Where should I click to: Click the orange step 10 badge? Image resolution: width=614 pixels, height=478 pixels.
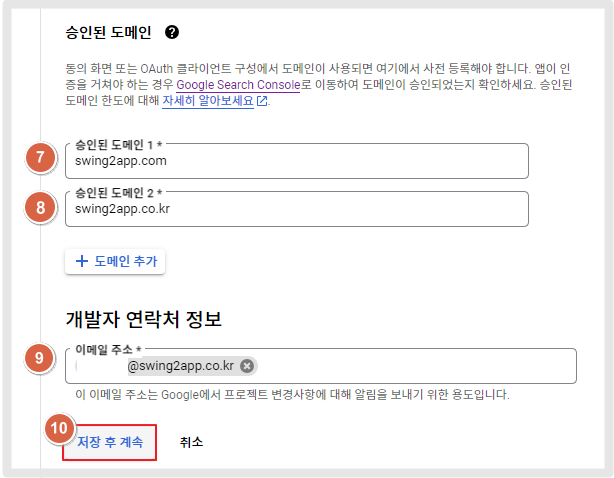point(59,428)
